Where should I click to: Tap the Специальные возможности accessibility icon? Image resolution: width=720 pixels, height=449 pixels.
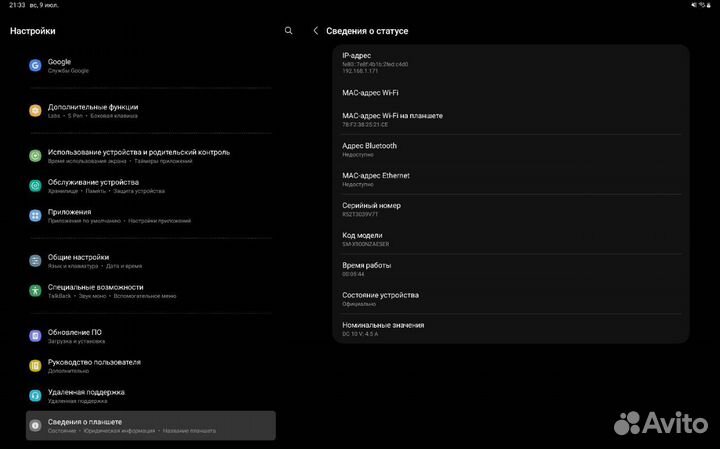[x=35, y=291]
